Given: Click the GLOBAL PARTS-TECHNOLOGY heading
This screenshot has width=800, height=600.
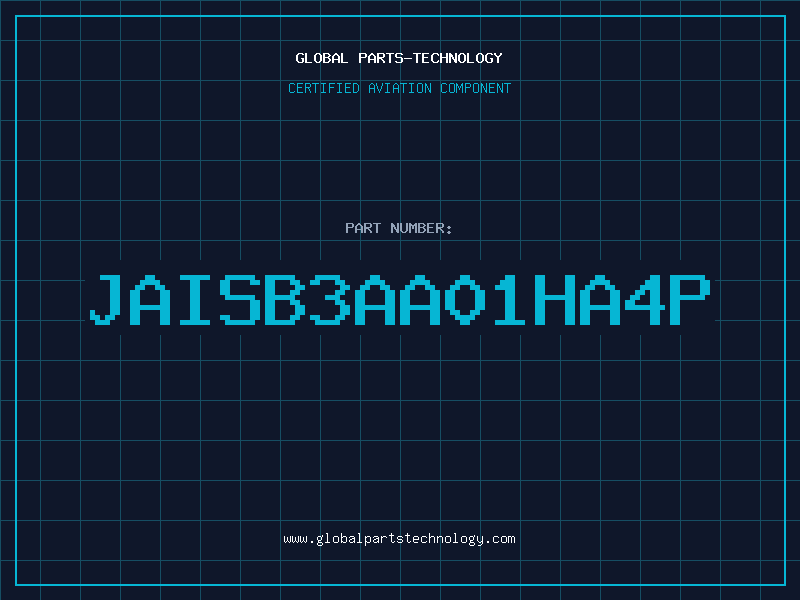Looking at the screenshot, I should click(x=399, y=58).
